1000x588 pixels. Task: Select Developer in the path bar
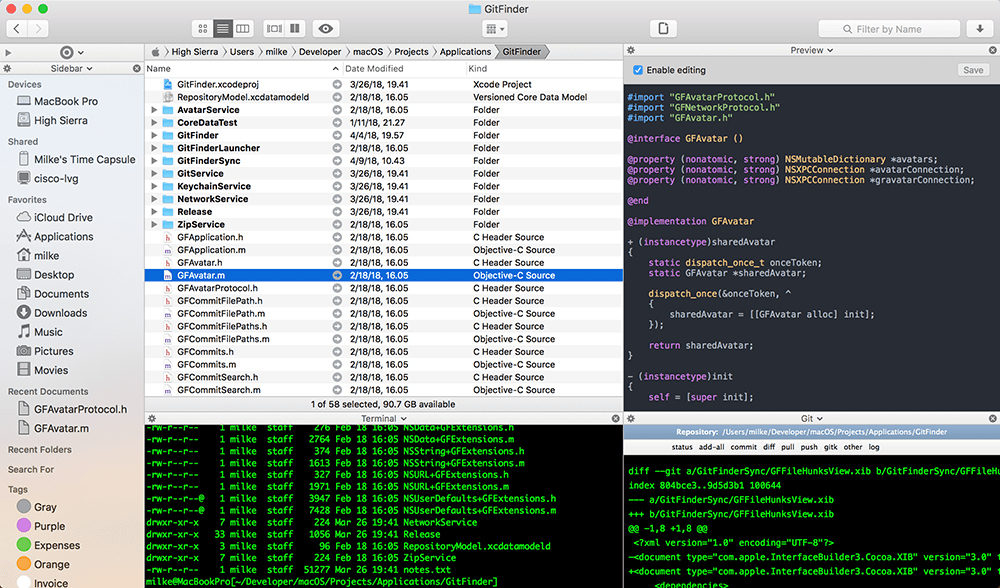click(x=320, y=51)
